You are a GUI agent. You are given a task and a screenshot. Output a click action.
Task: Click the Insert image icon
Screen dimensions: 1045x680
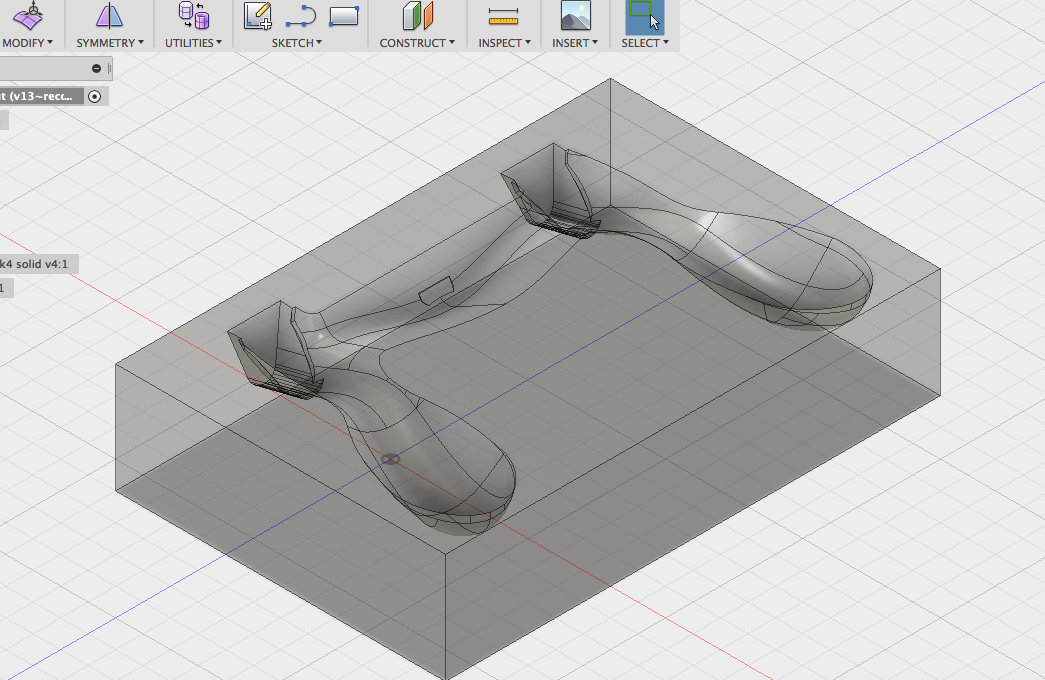(x=576, y=15)
